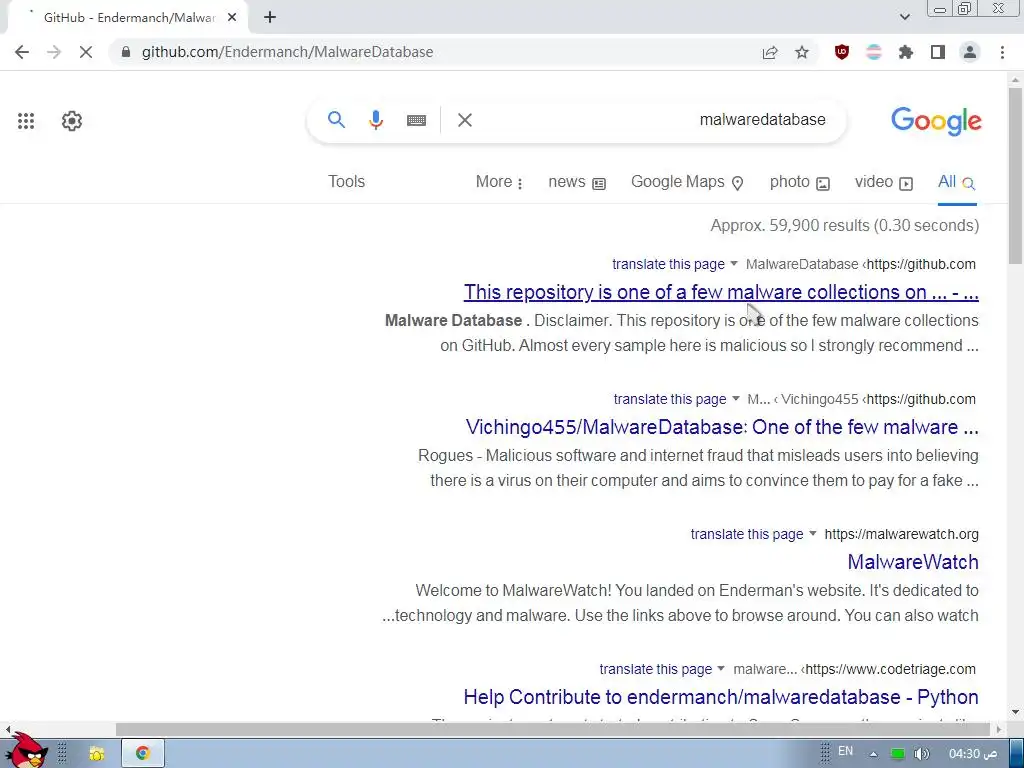Open Google search settings gear
The width and height of the screenshot is (1024, 768).
[72, 121]
